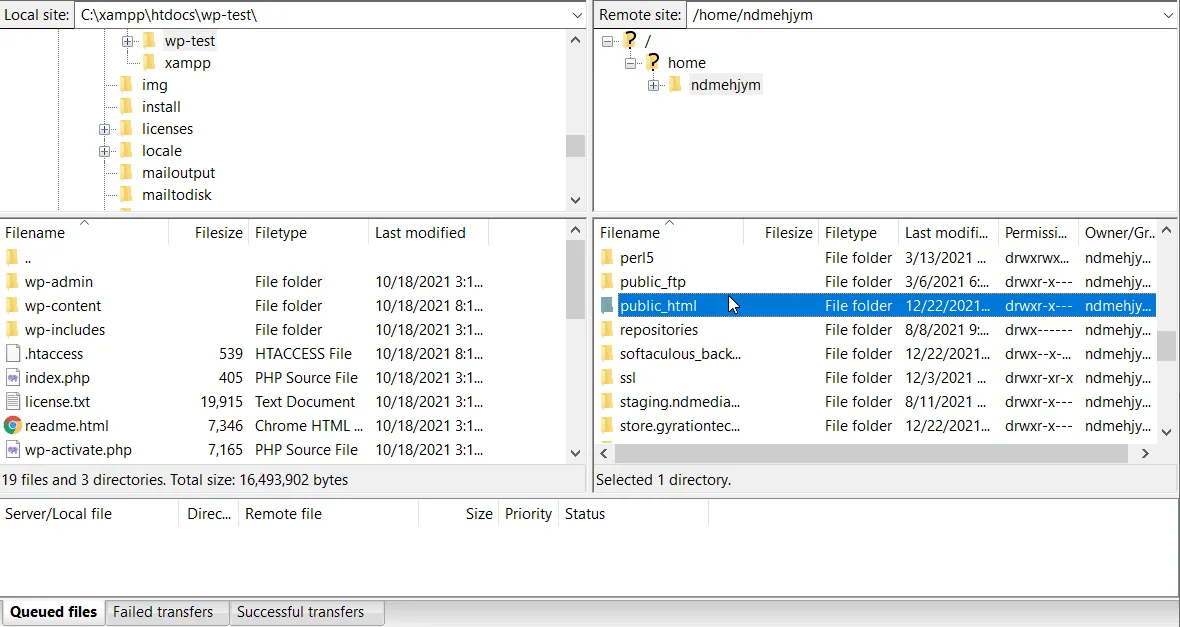Click the softaculous_back... folder icon
Screen dimensions: 1180x627
coord(607,354)
